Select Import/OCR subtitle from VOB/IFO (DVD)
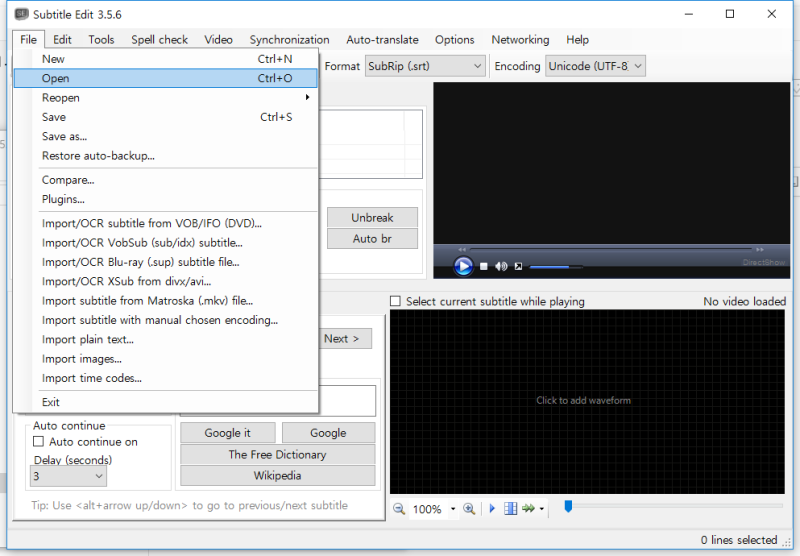The image size is (800, 556). [x=166, y=223]
